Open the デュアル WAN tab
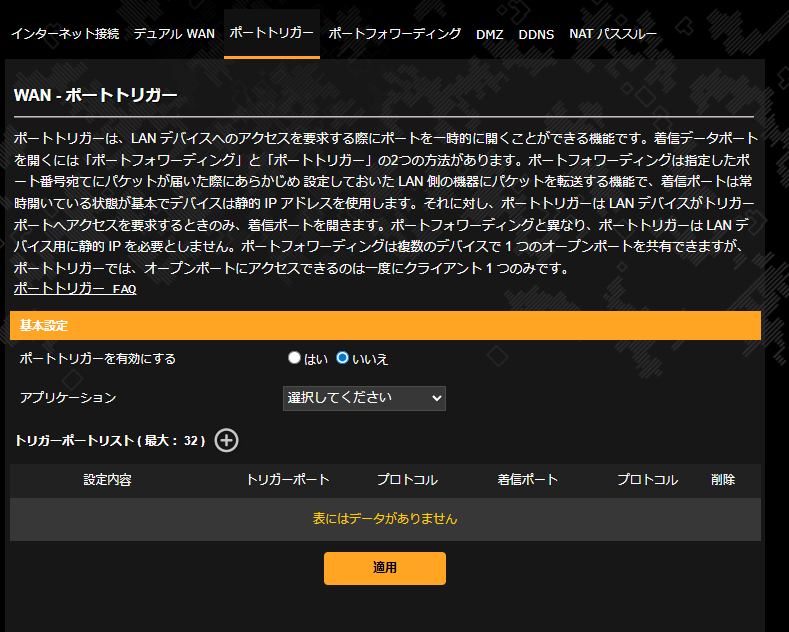The width and height of the screenshot is (789, 632). pyautogui.click(x=174, y=34)
